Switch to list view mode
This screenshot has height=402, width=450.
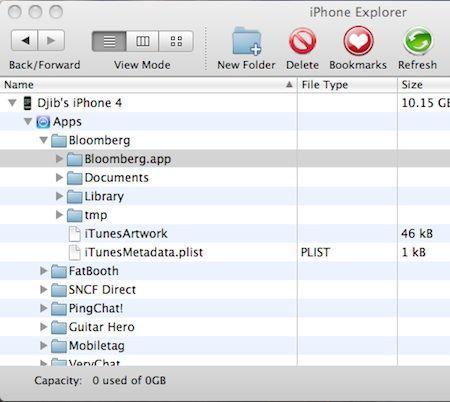[109, 41]
